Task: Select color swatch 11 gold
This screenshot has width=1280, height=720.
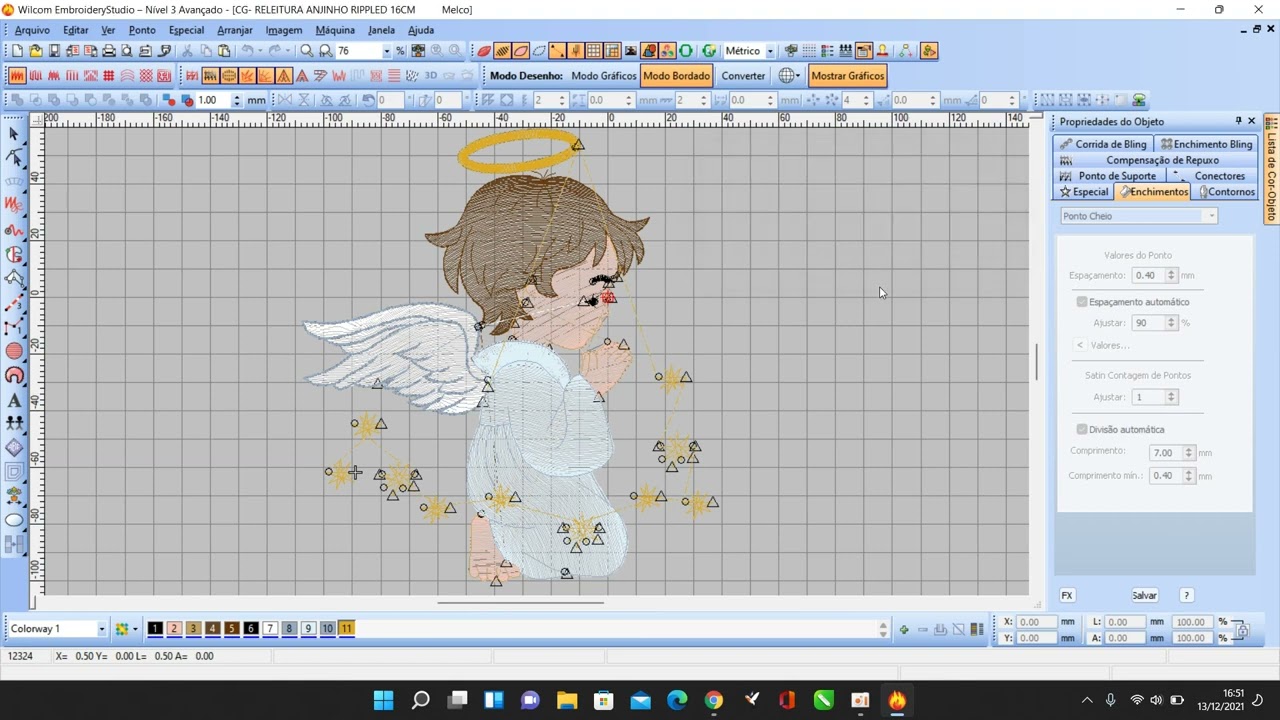Action: pos(346,629)
